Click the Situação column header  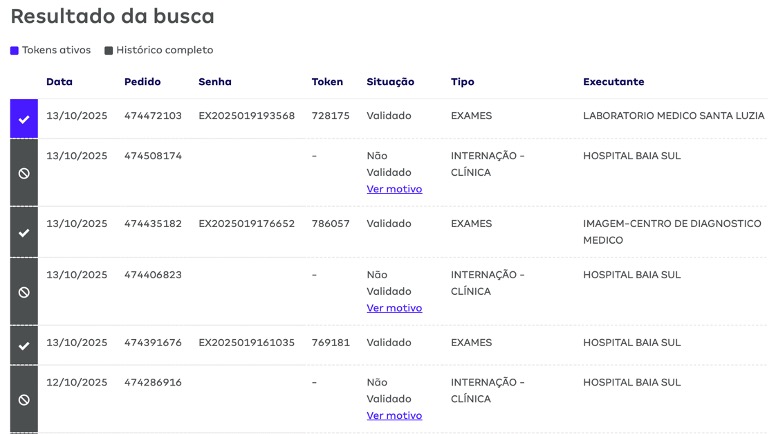click(x=390, y=82)
